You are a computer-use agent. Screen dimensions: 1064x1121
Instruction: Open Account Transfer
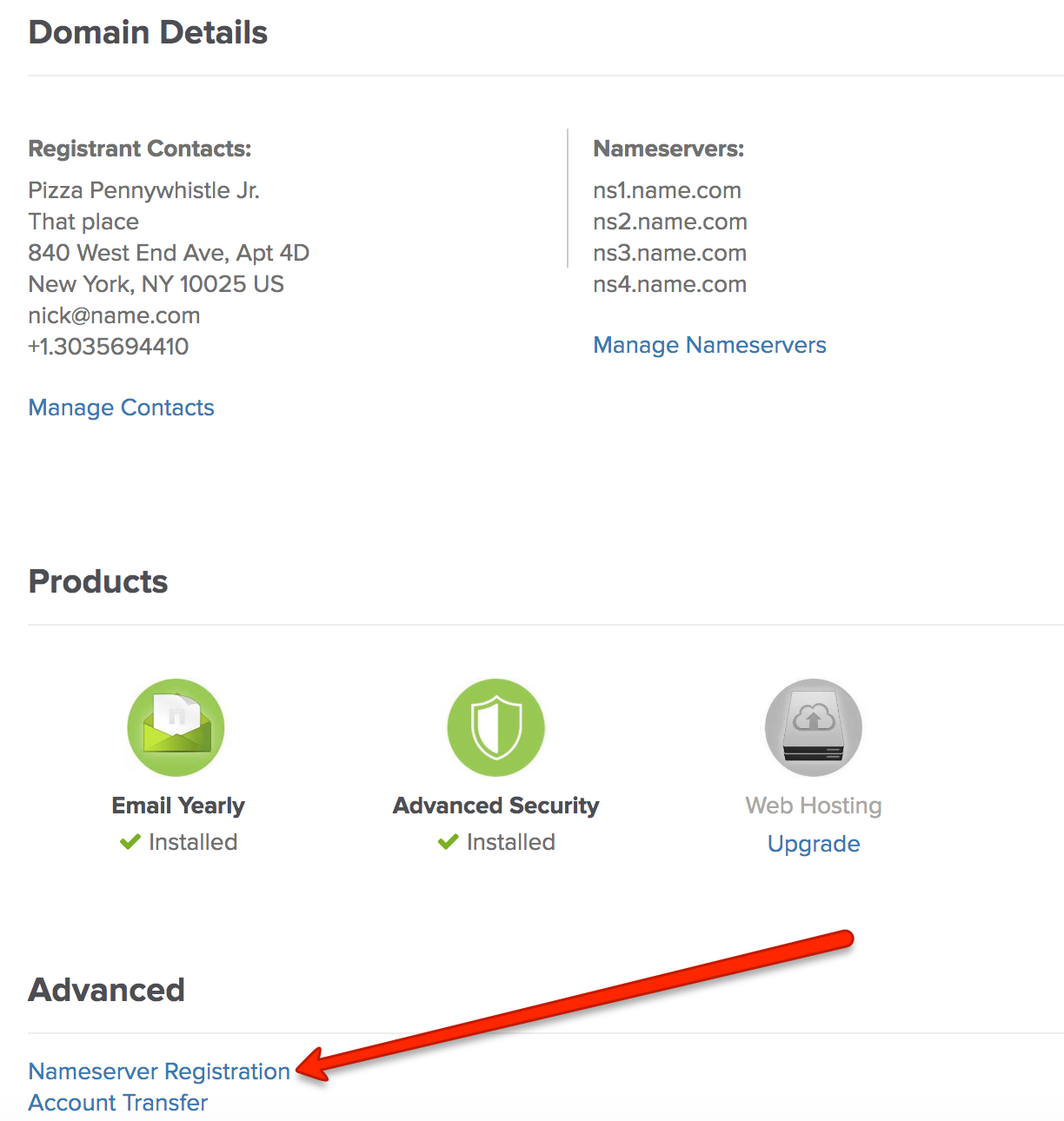point(117,1102)
